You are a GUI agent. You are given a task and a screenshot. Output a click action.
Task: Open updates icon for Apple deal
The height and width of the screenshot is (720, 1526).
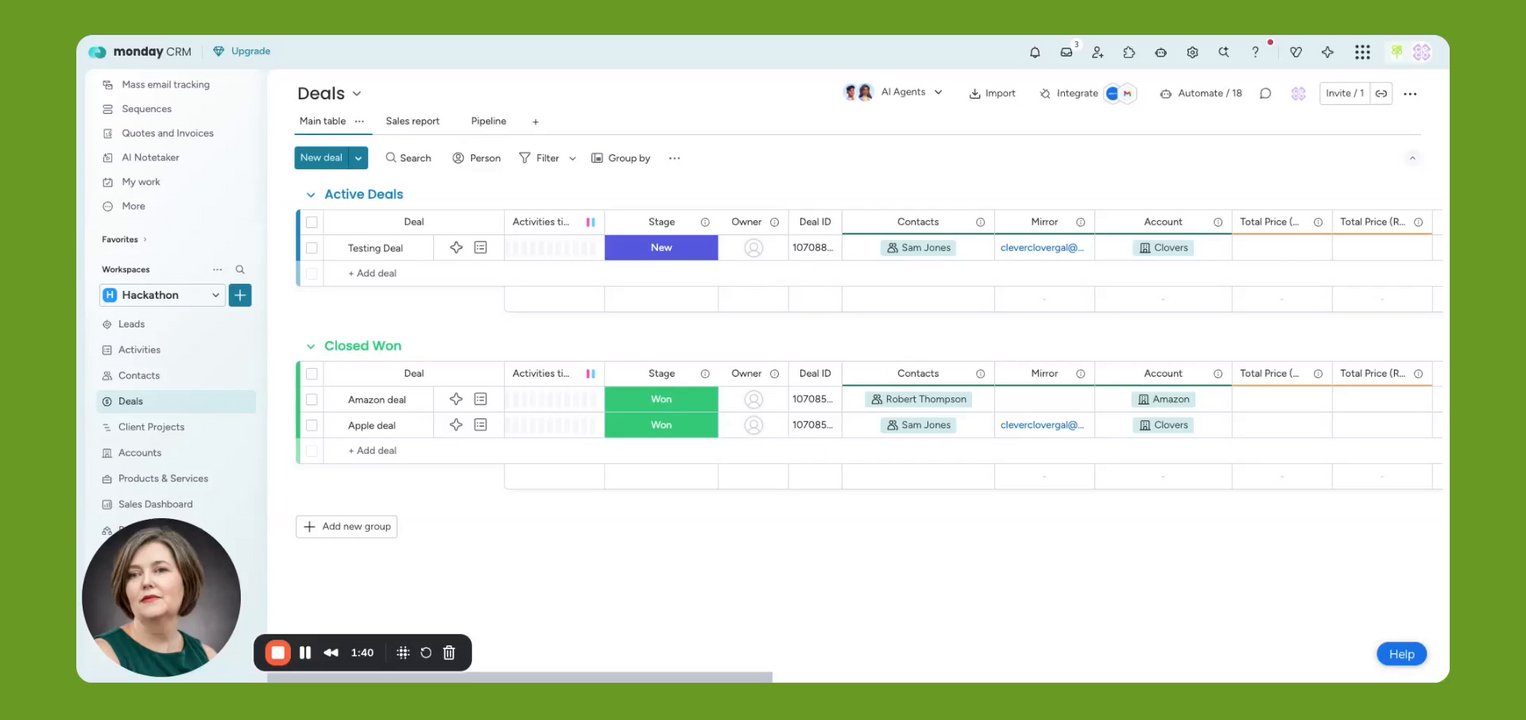pos(480,425)
